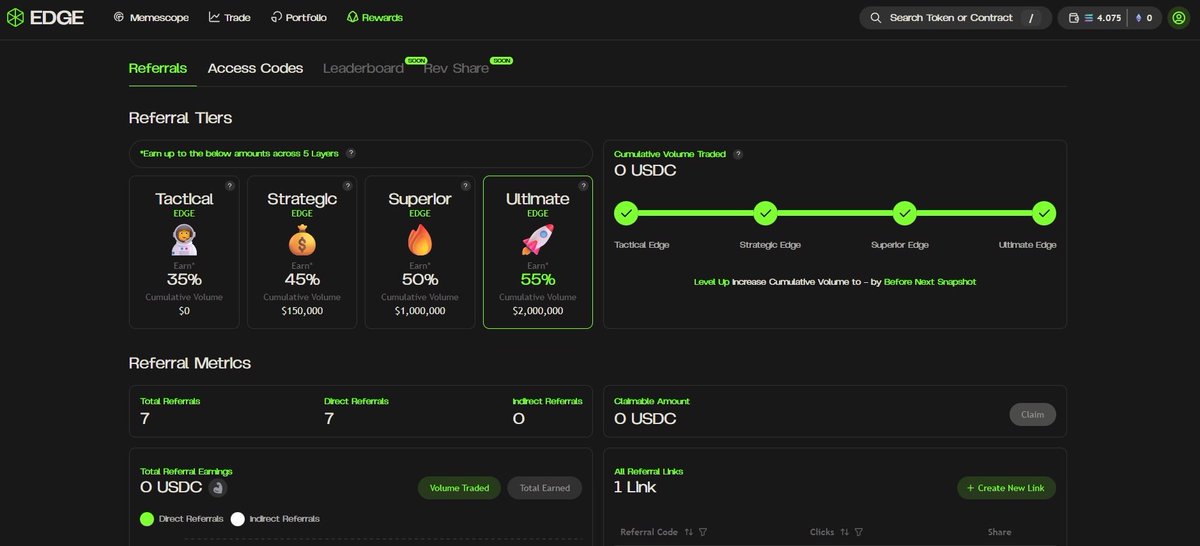Select the Tactical Edge tier card
This screenshot has height=546, width=1200.
(184, 252)
